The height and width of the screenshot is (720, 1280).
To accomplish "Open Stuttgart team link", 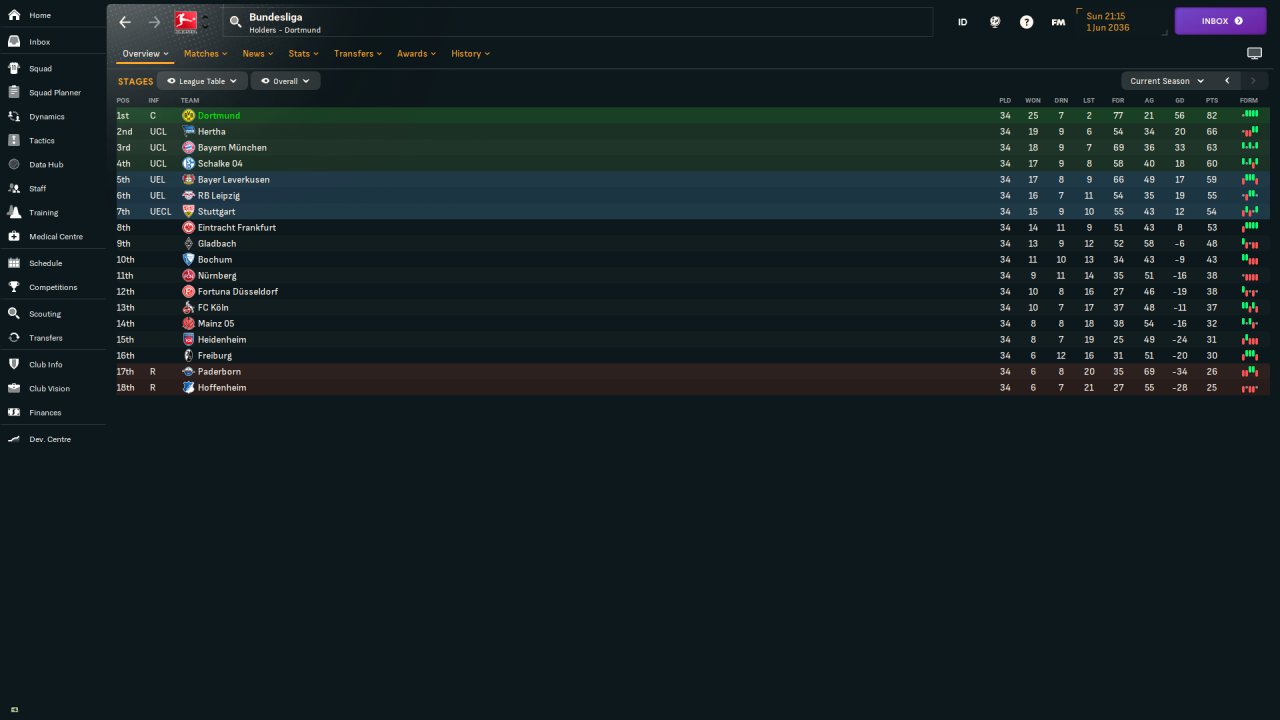I will [x=217, y=212].
